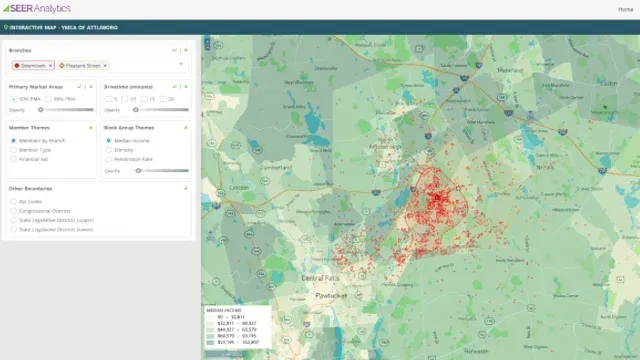Click the $0 - 32,811 legend swatch

pos(210,317)
